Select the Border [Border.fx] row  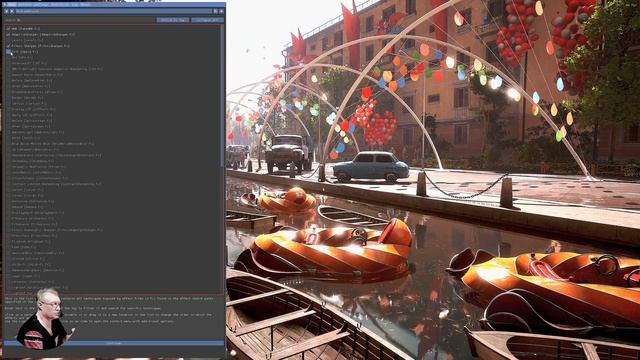(x=27, y=98)
